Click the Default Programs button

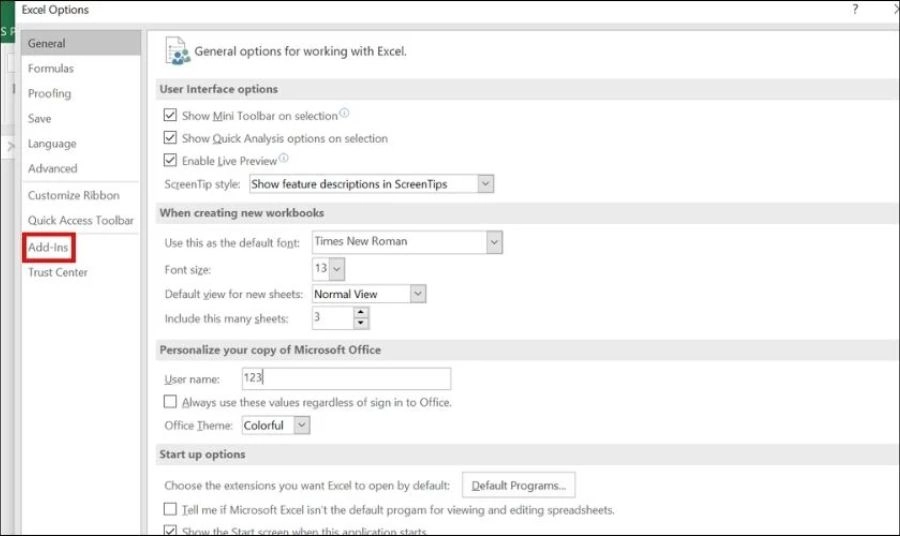[518, 485]
